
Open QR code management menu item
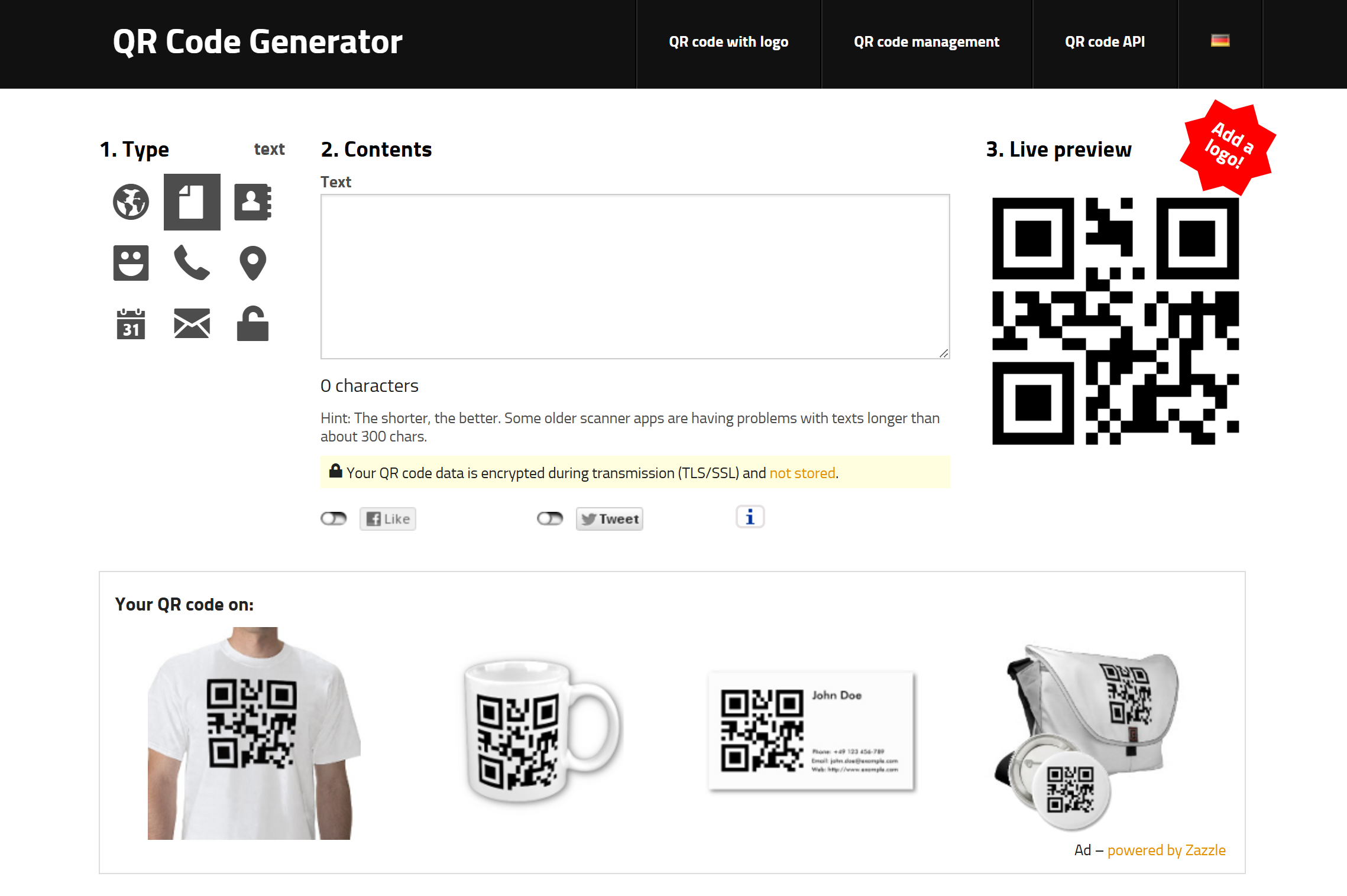point(927,42)
